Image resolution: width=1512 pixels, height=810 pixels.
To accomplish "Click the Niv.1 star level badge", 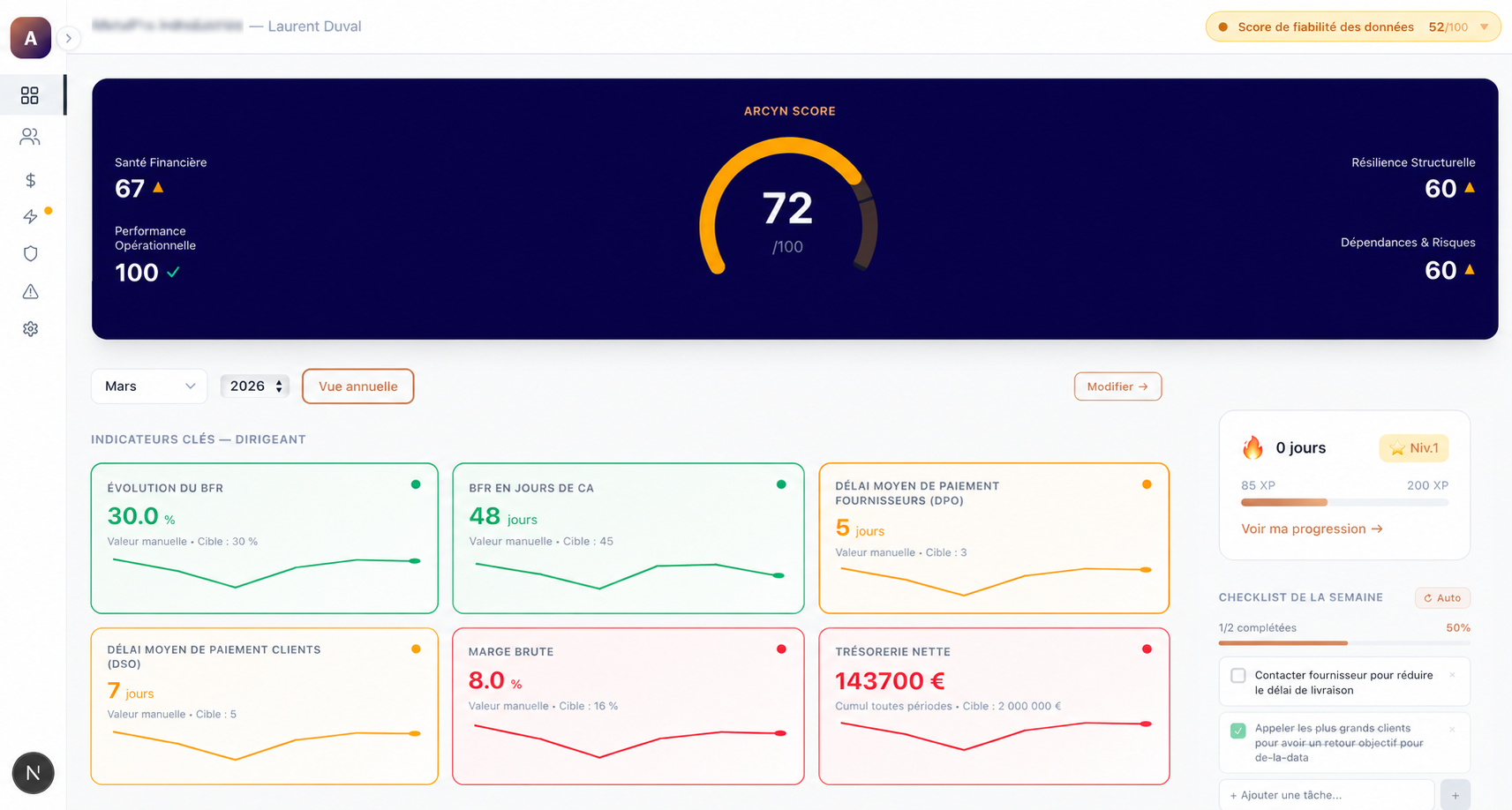I will (1414, 448).
